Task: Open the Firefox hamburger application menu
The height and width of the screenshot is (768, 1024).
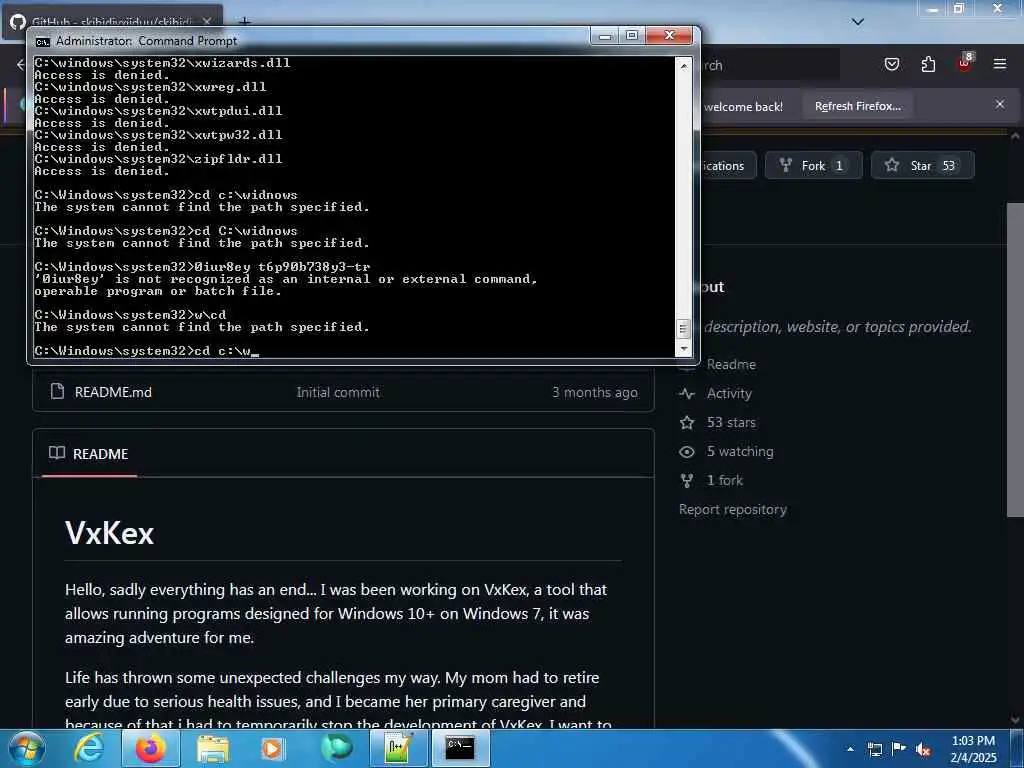Action: [x=1000, y=64]
